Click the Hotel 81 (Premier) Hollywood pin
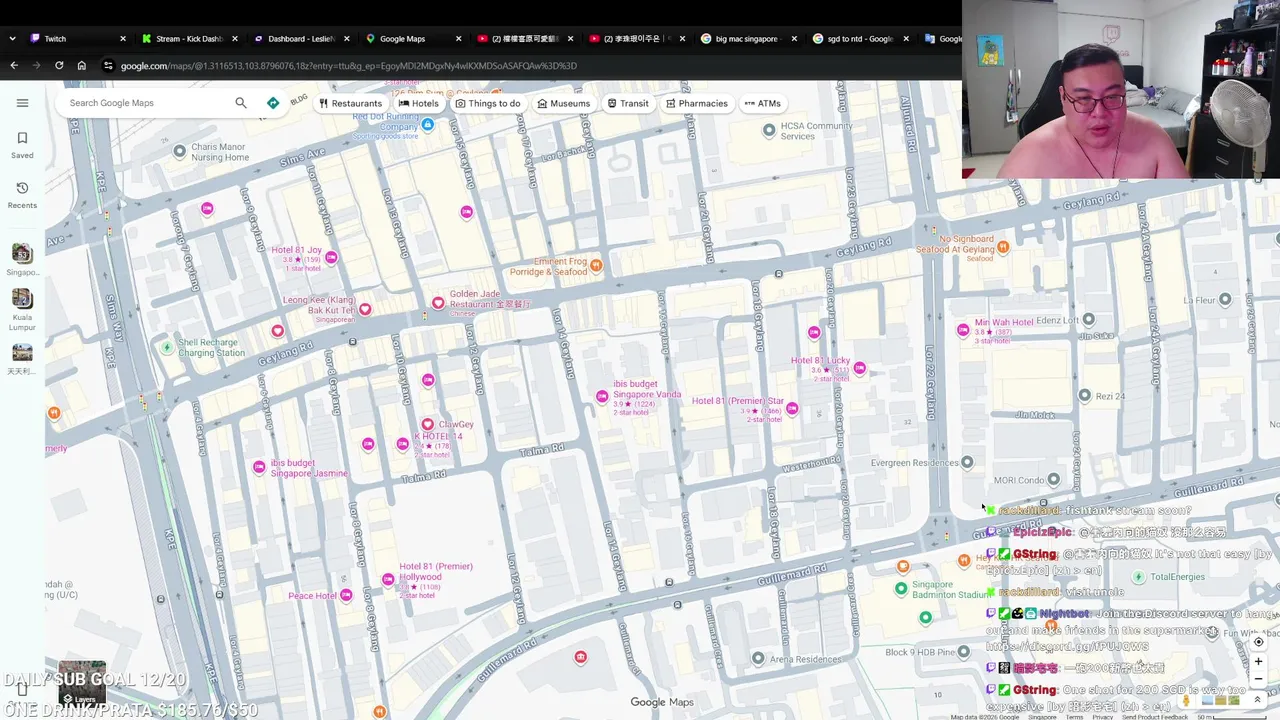Image resolution: width=1280 pixels, height=720 pixels. pyautogui.click(x=388, y=580)
